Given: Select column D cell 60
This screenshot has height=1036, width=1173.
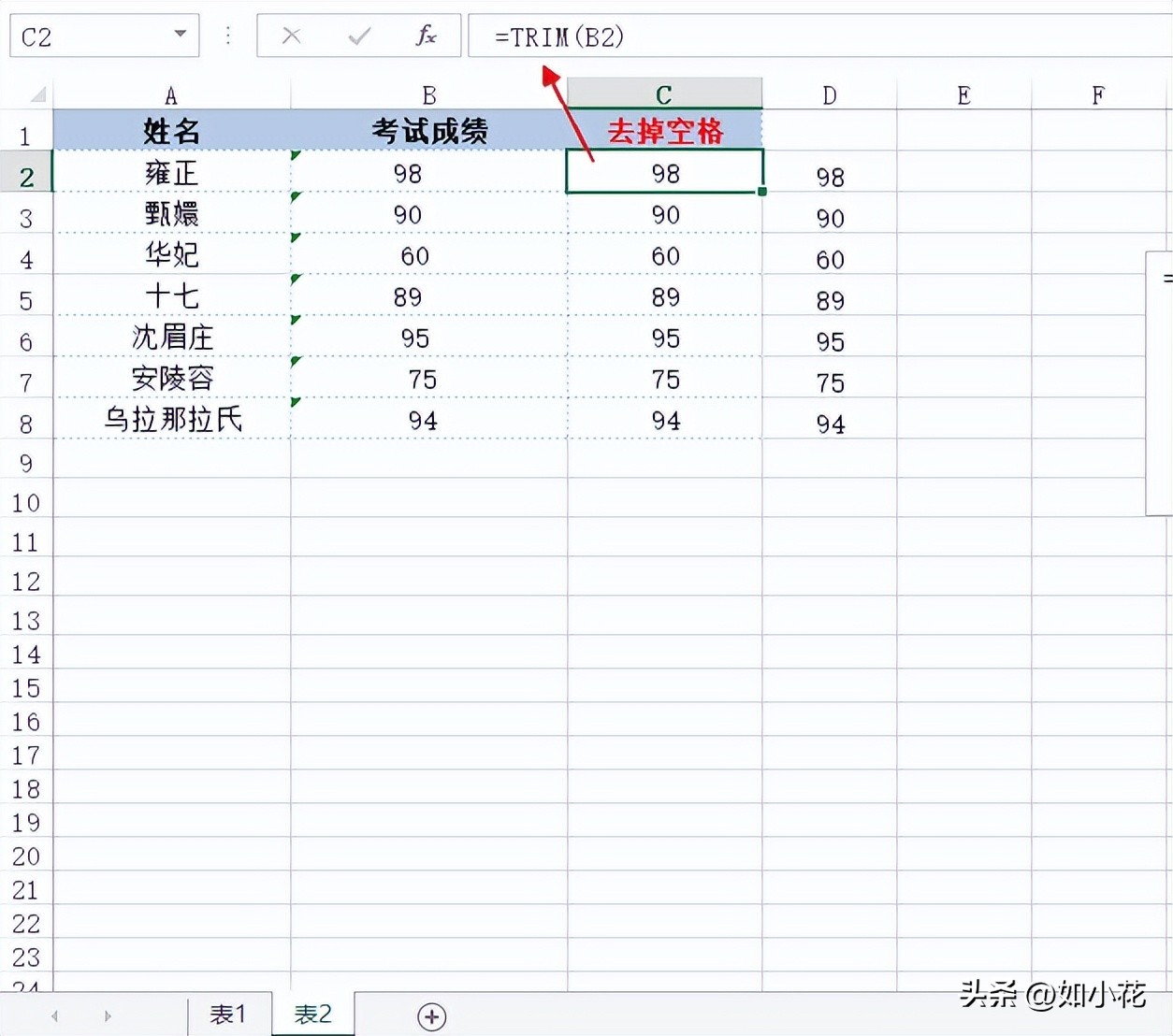Looking at the screenshot, I should (830, 255).
